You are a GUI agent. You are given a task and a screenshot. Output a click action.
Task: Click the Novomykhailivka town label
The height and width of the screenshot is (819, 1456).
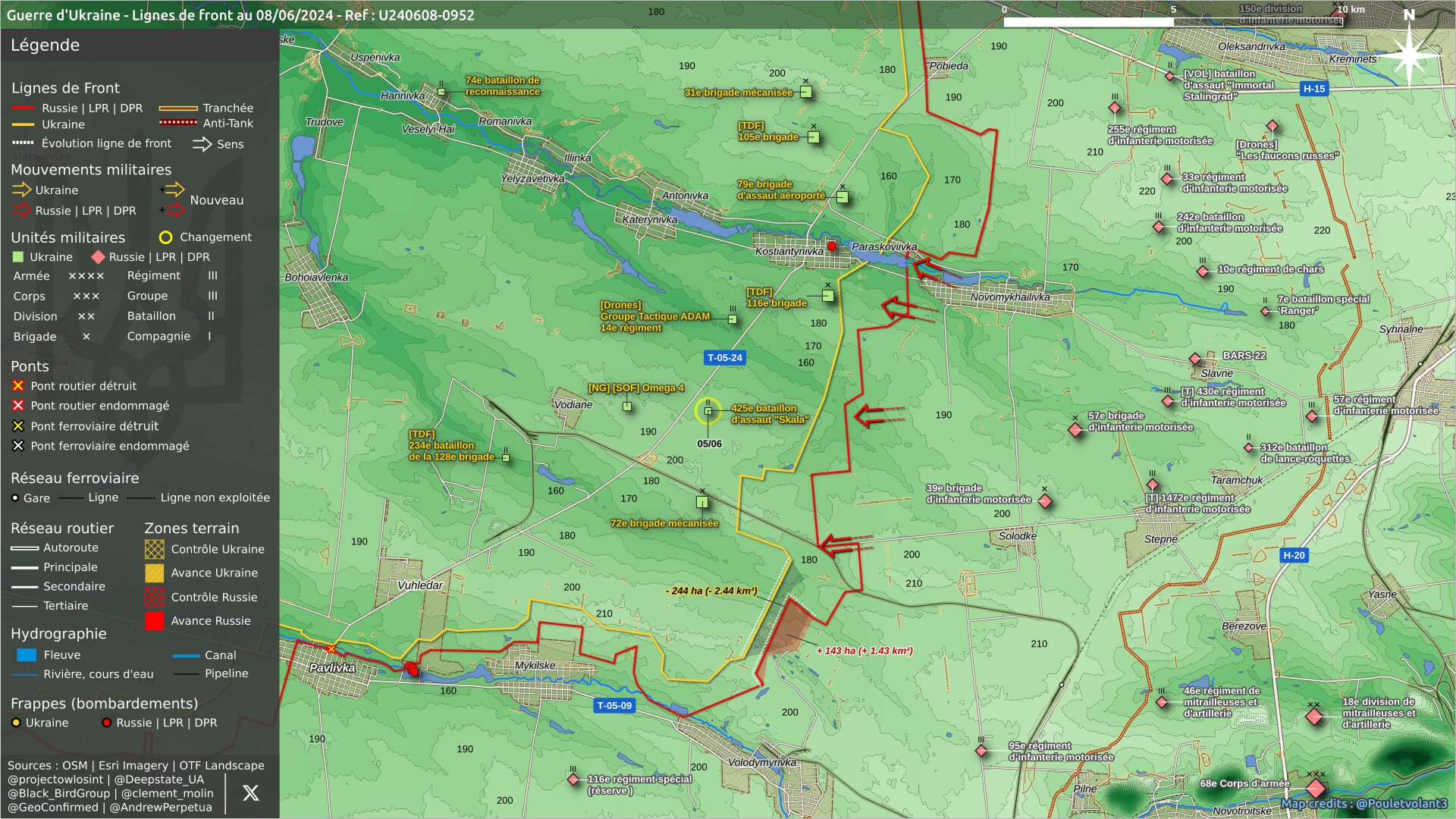1010,297
